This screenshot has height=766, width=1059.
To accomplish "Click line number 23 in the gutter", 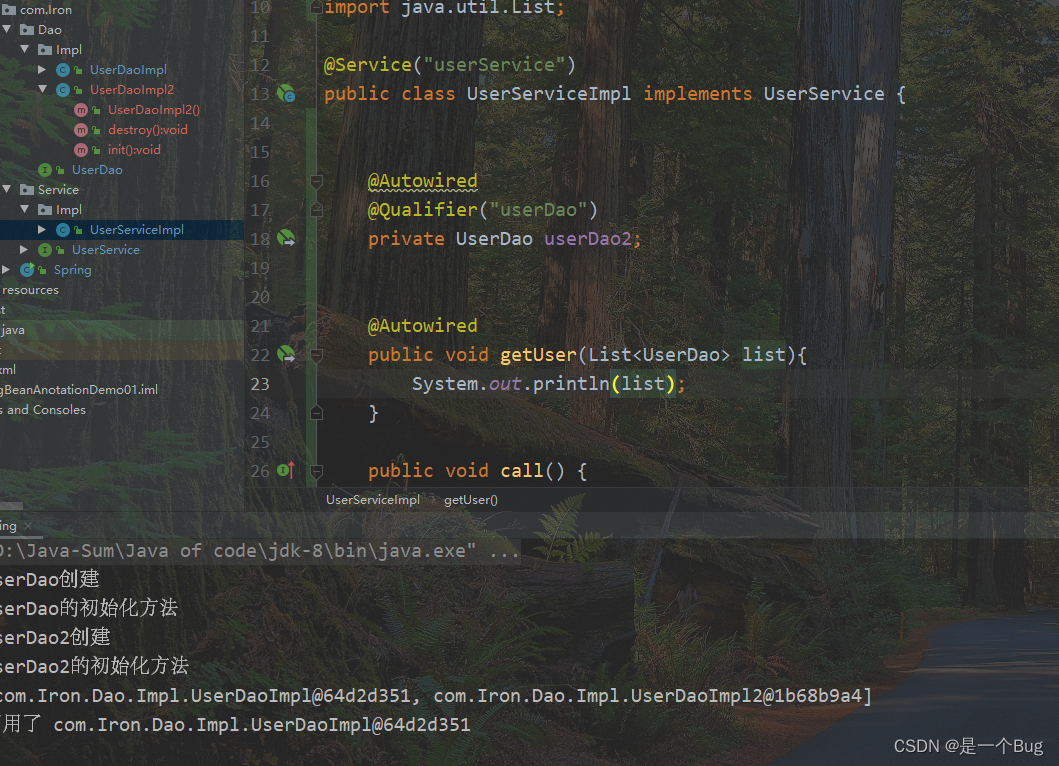I will coord(260,384).
